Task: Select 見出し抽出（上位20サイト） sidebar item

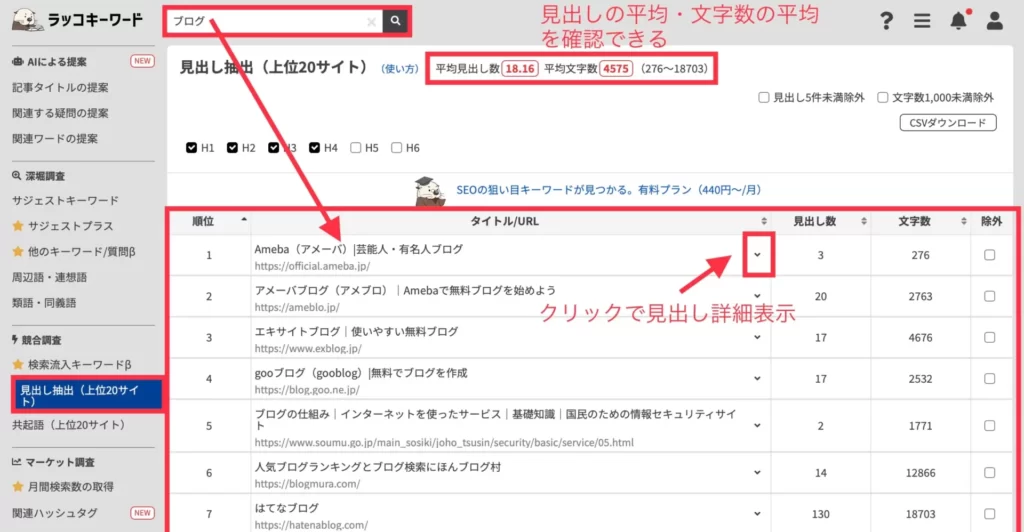Action: (x=87, y=396)
